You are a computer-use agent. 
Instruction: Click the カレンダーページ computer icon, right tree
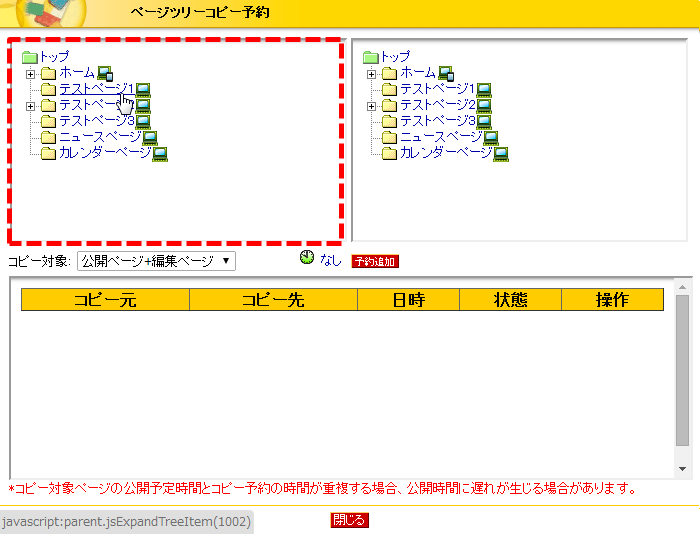501,154
